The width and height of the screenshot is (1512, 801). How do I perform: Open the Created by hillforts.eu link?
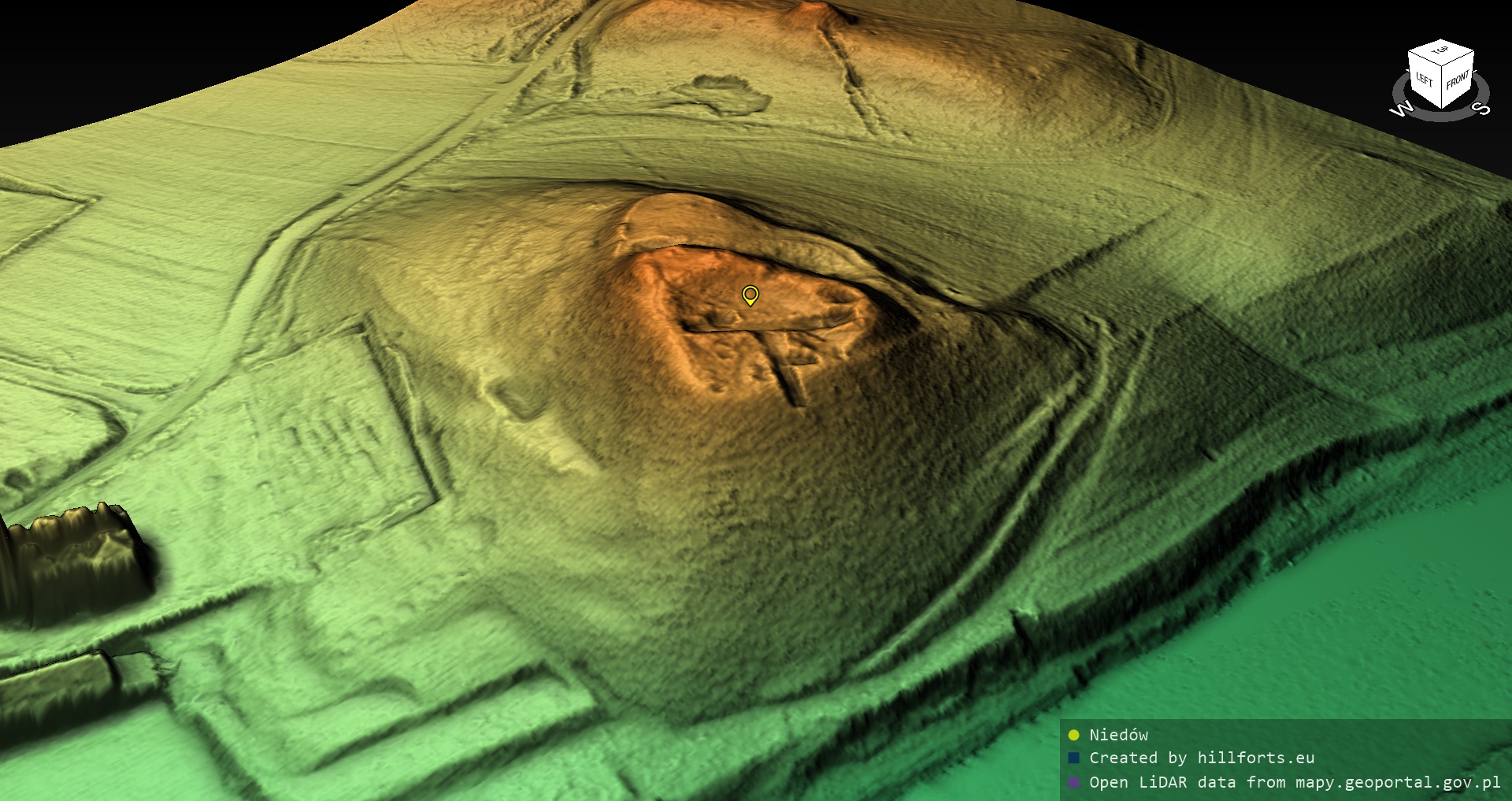pyautogui.click(x=1202, y=758)
